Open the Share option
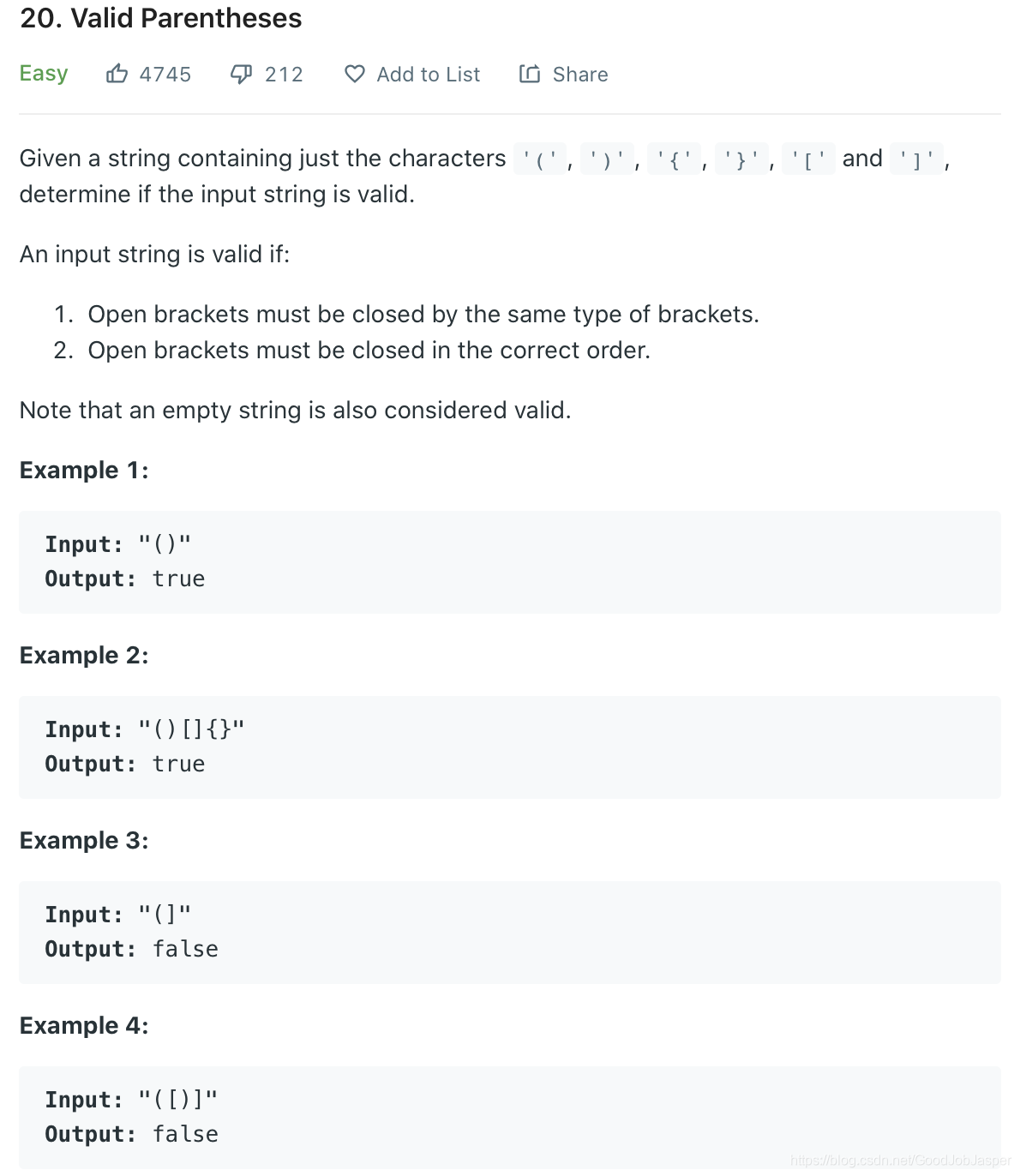 pos(579,75)
